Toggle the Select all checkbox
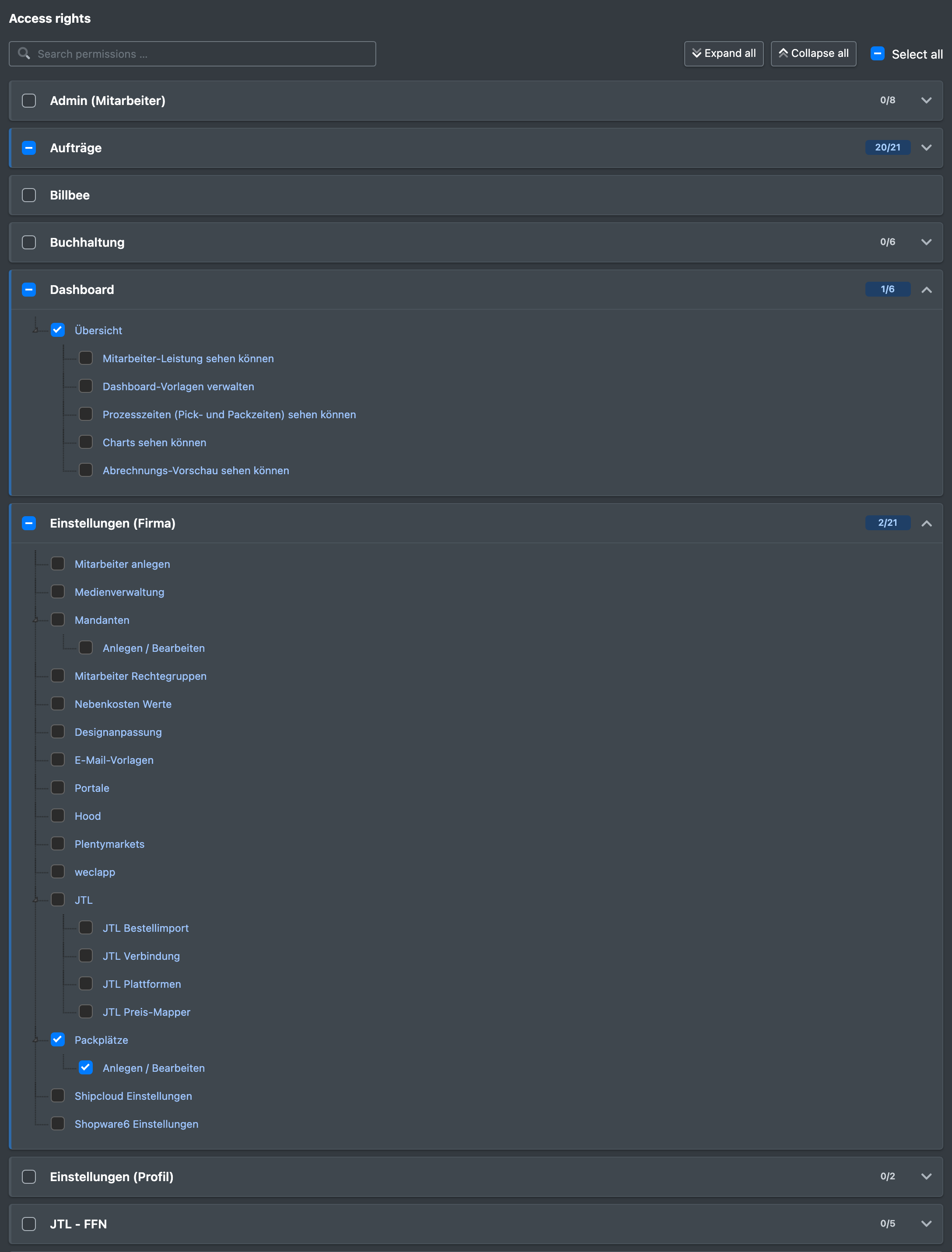The image size is (952, 1252). pos(877,54)
